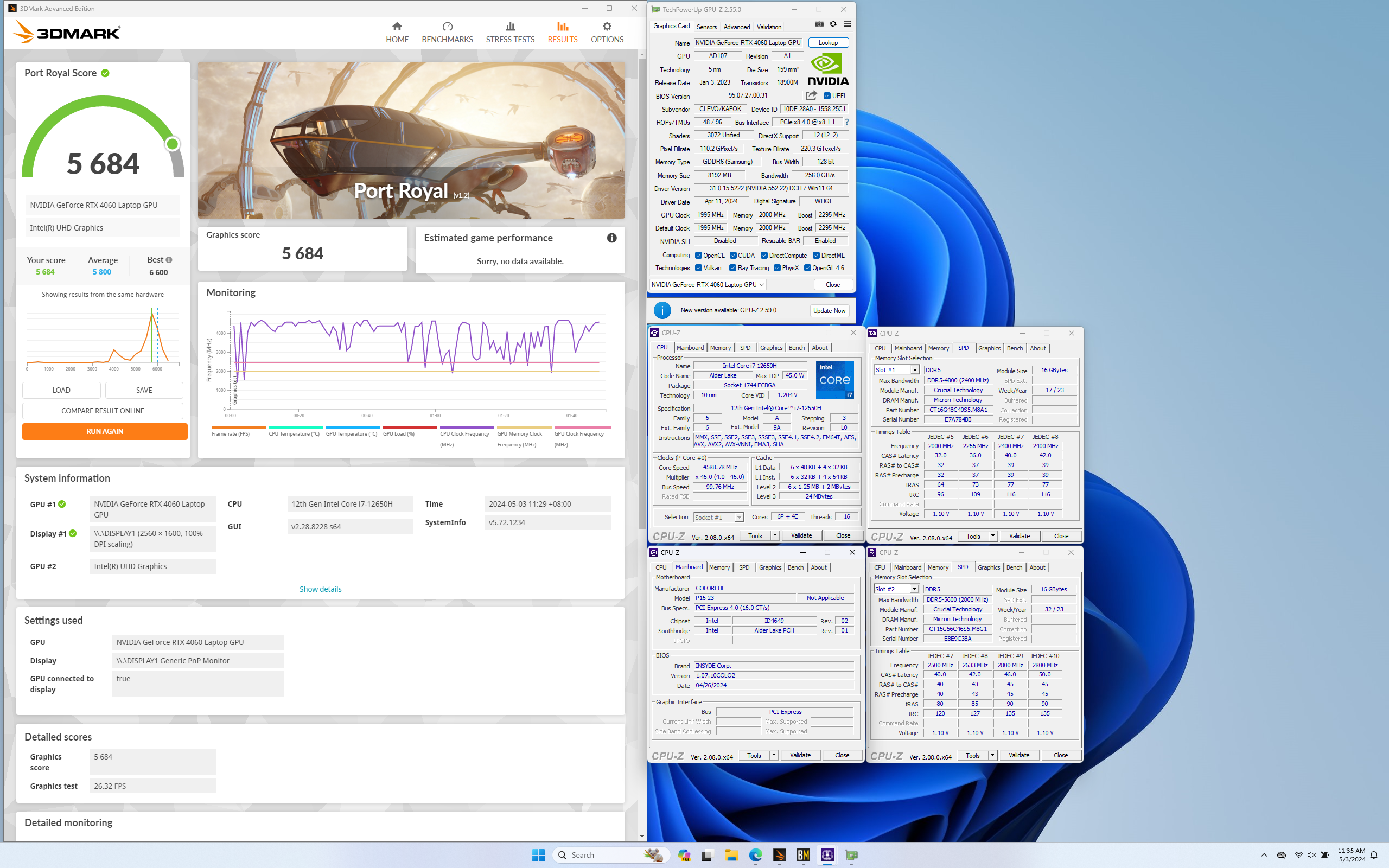
Task: Click Update Now in the GPU-Z notice
Action: pos(830,310)
